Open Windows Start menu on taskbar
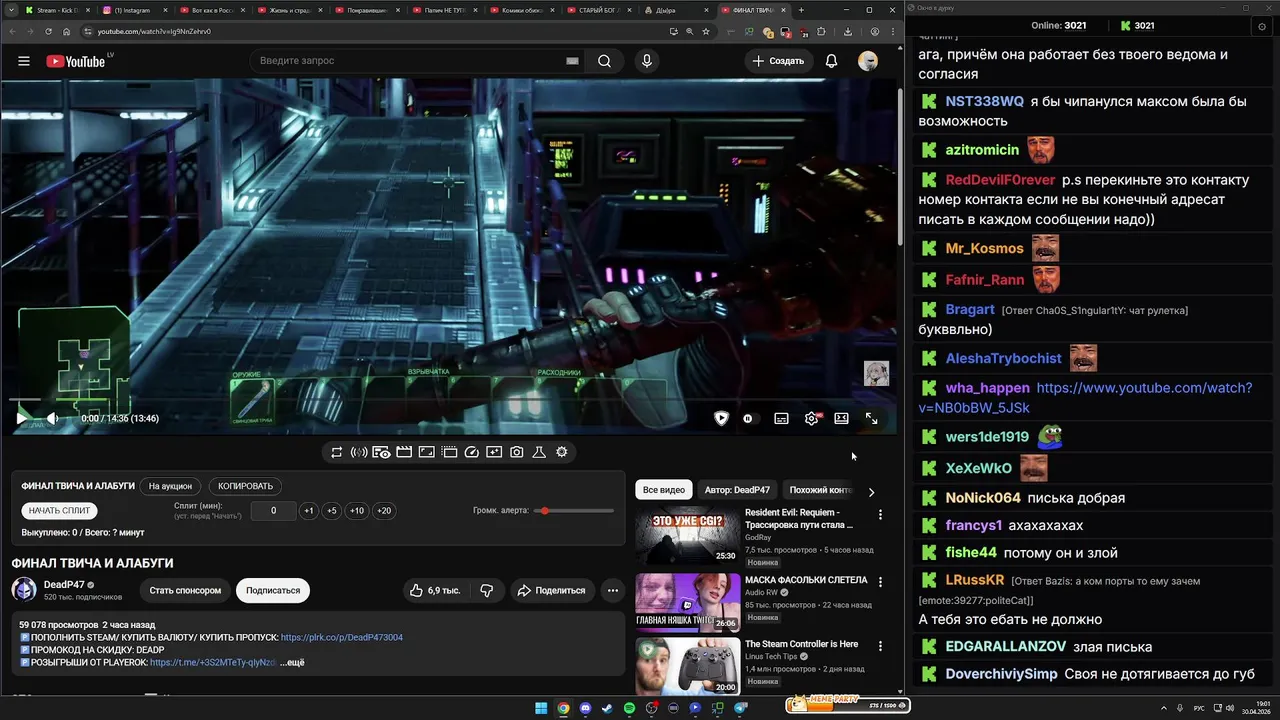Screen dimensions: 1280x720 [541, 708]
